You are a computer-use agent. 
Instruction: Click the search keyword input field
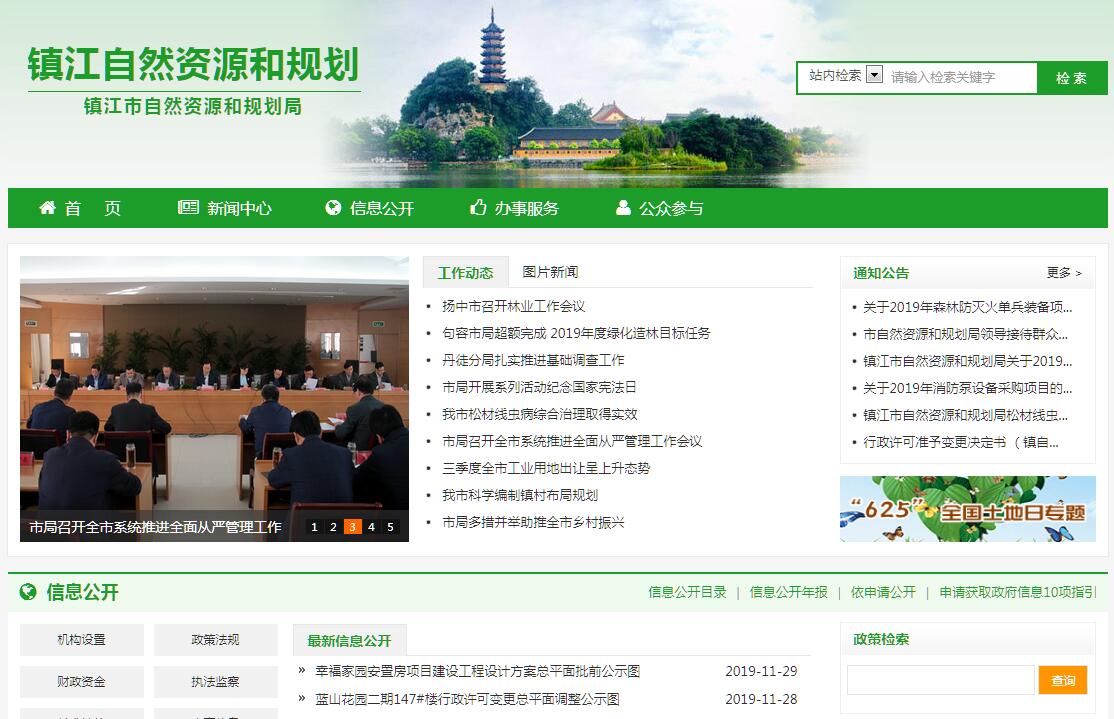(x=961, y=77)
